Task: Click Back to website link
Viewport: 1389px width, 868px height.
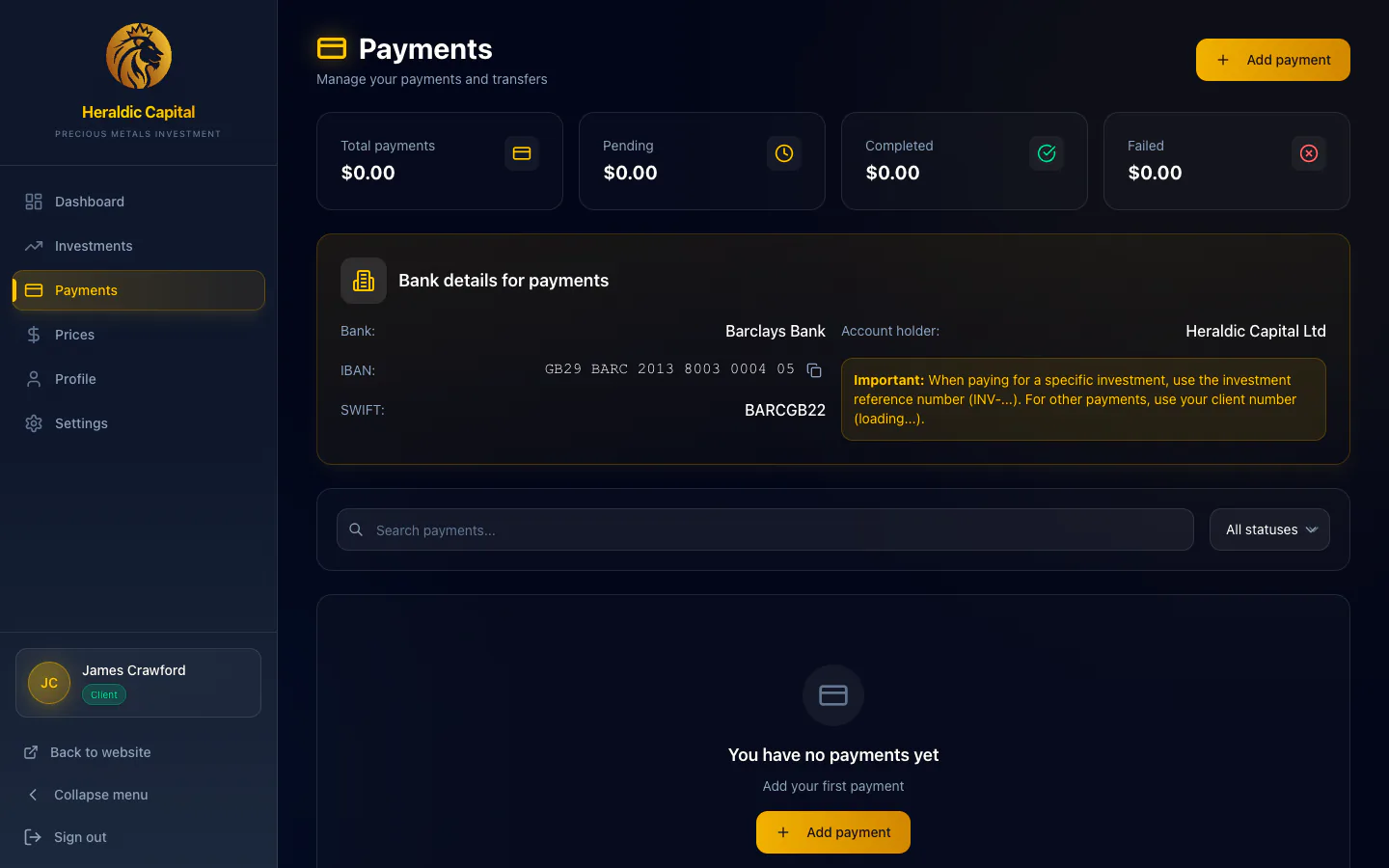Action: coord(98,752)
